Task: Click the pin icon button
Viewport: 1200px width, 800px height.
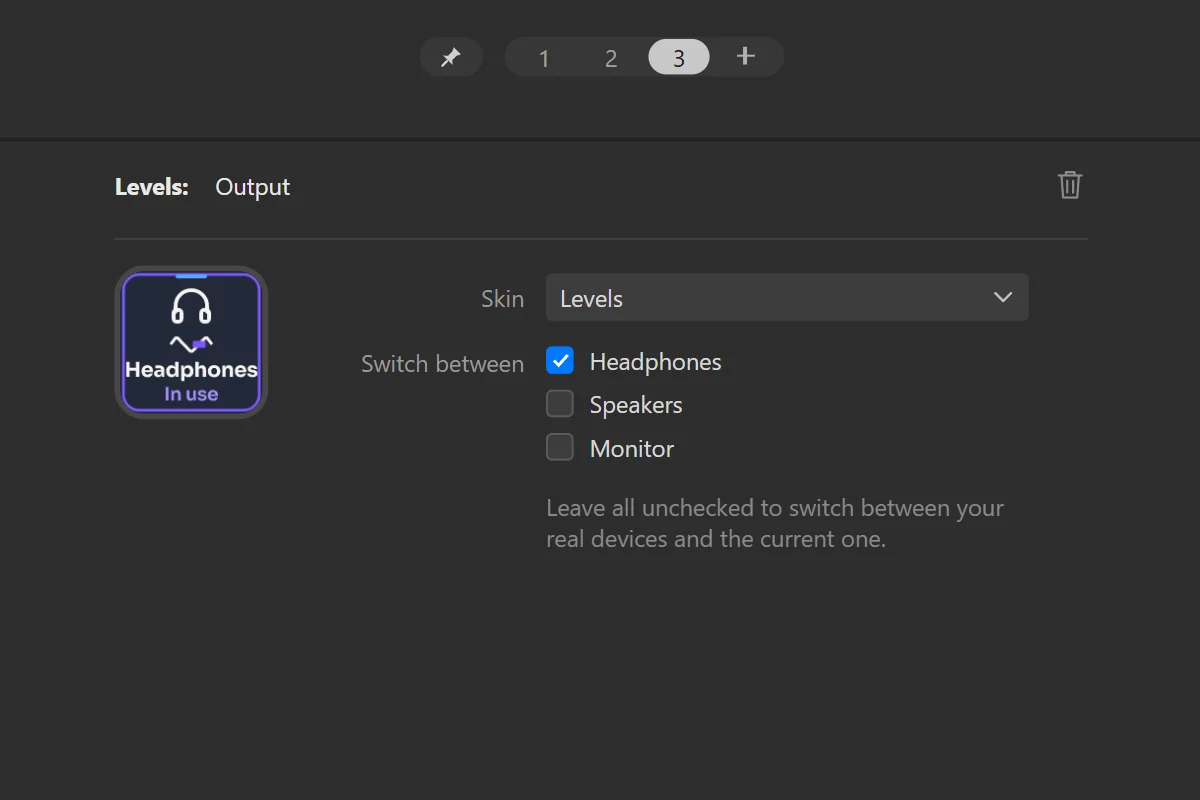Action: 451,57
